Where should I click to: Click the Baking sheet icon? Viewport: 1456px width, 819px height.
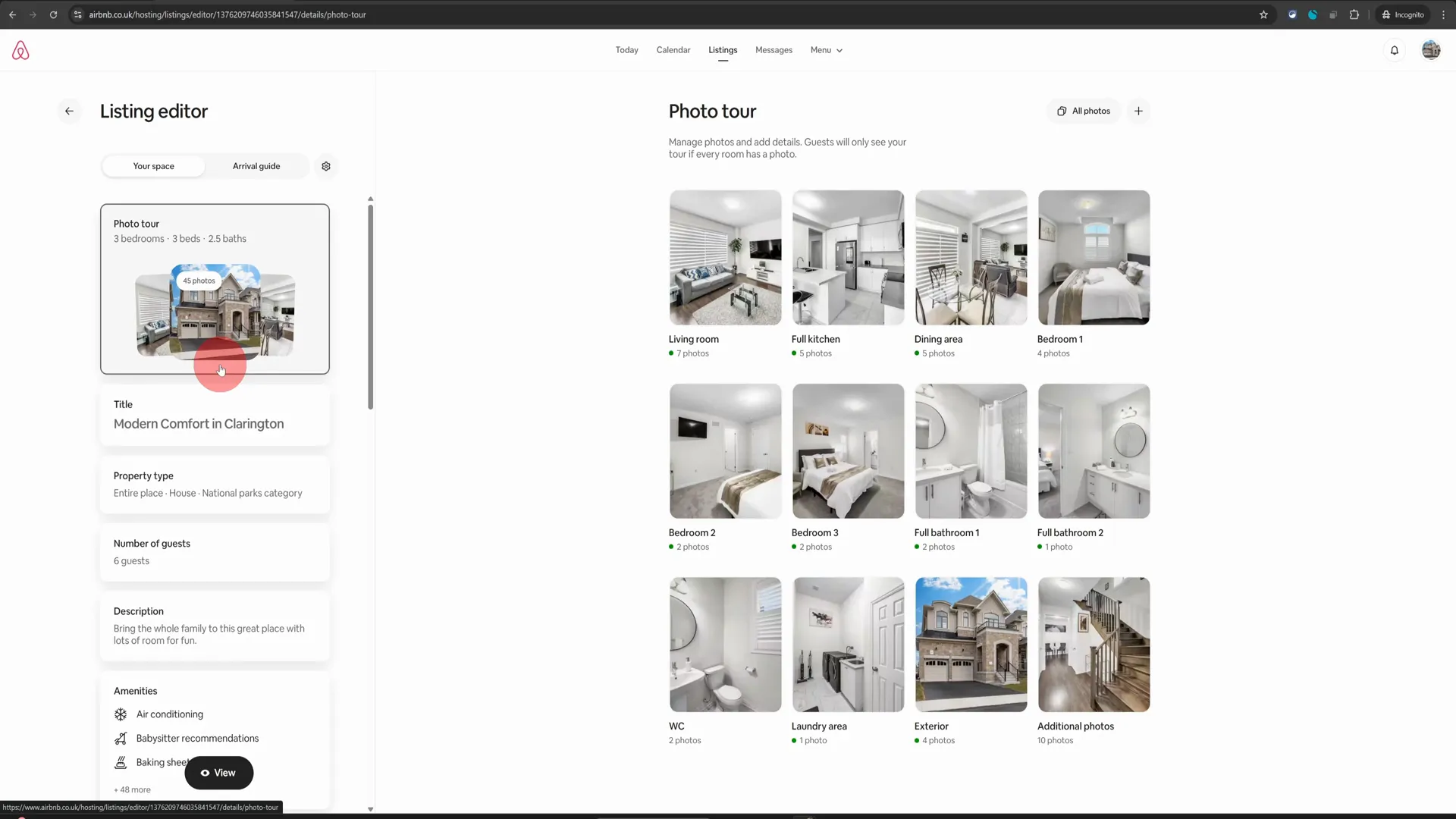tap(121, 763)
